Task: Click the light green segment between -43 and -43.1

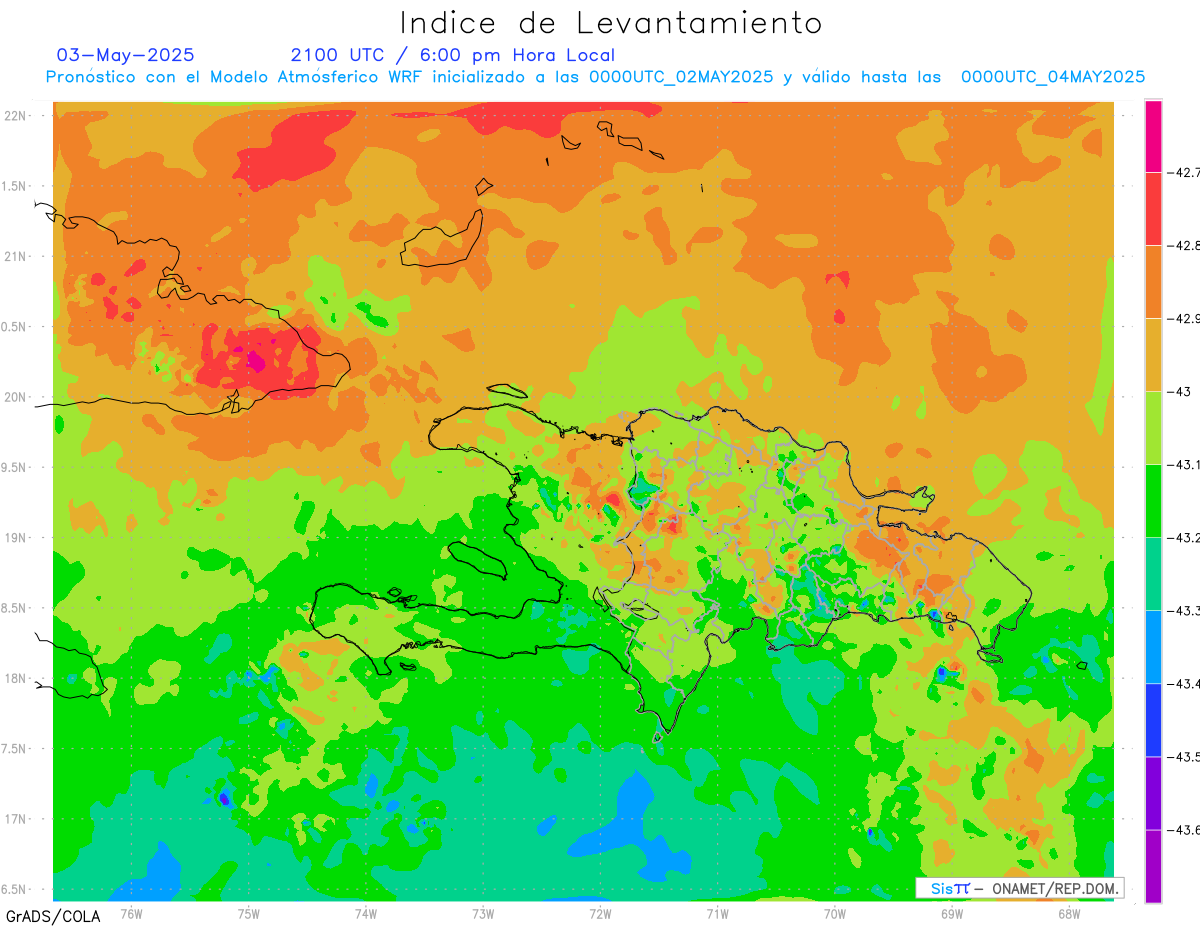Action: 1153,428
